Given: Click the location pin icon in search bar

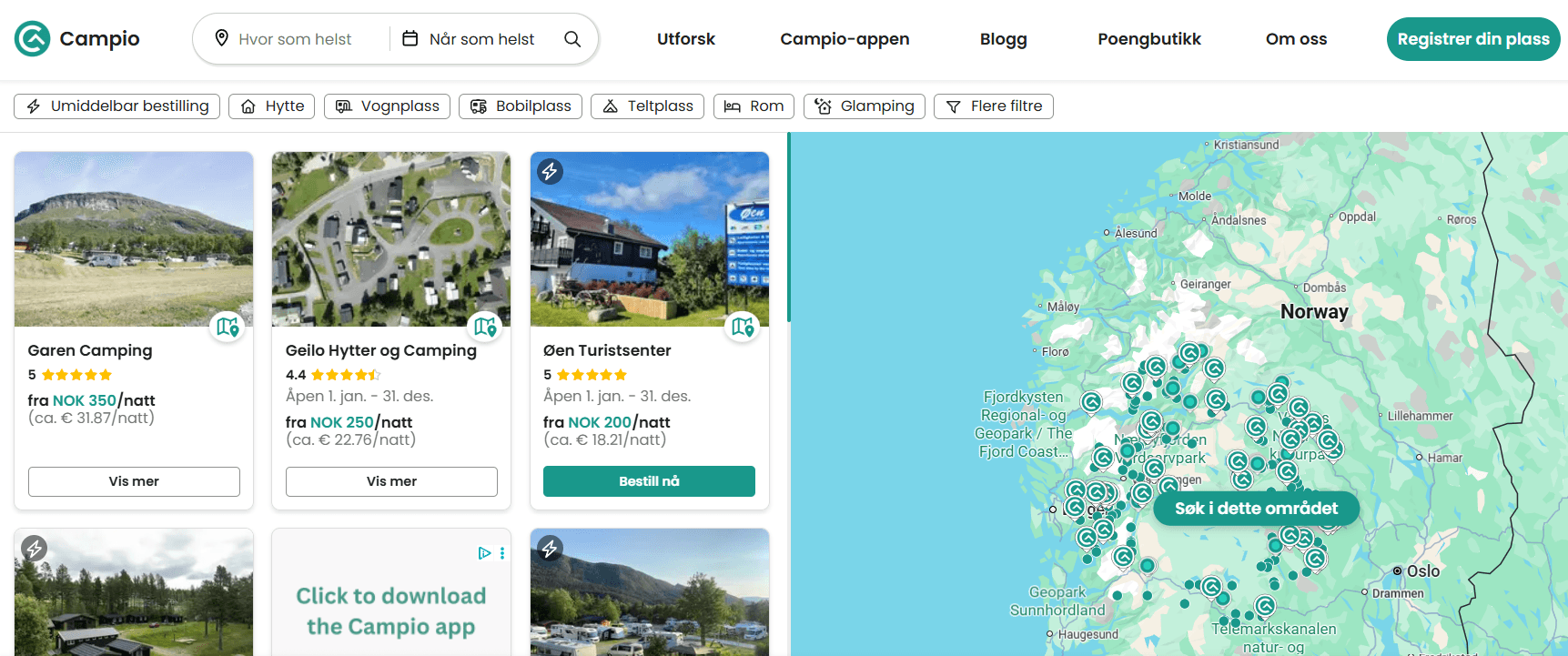Looking at the screenshot, I should (x=221, y=38).
